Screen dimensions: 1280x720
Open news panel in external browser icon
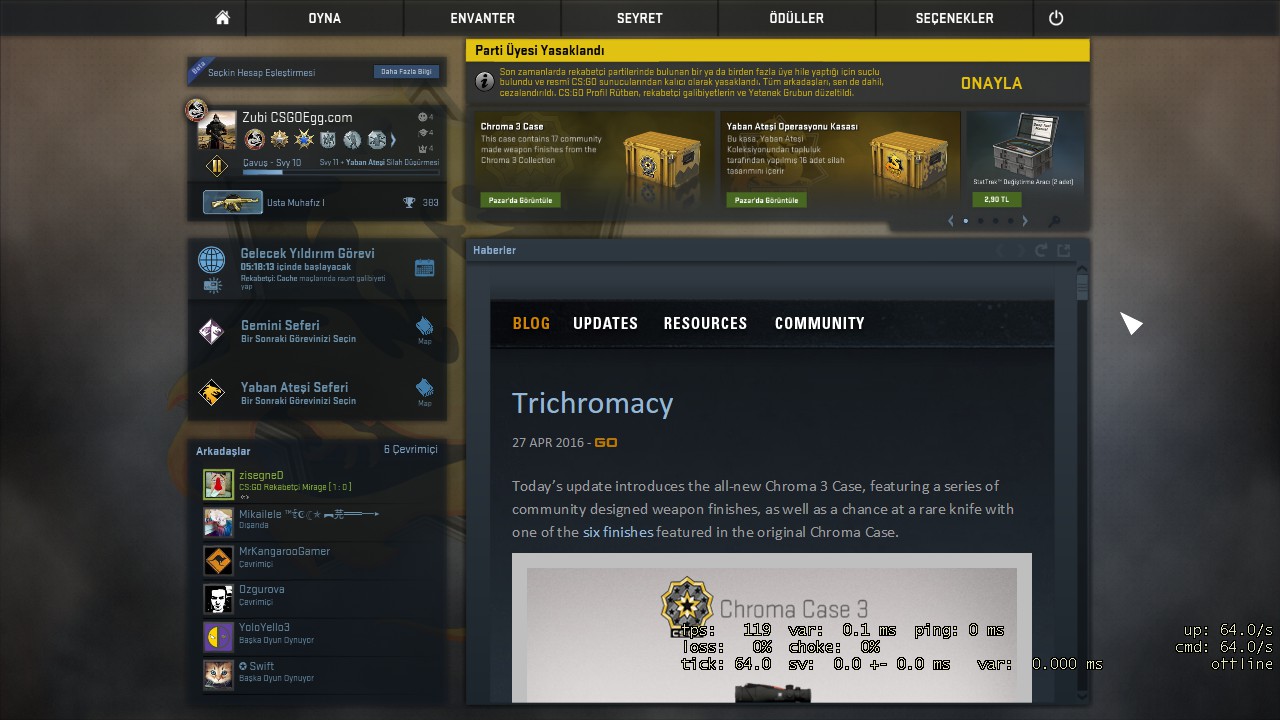(1063, 250)
